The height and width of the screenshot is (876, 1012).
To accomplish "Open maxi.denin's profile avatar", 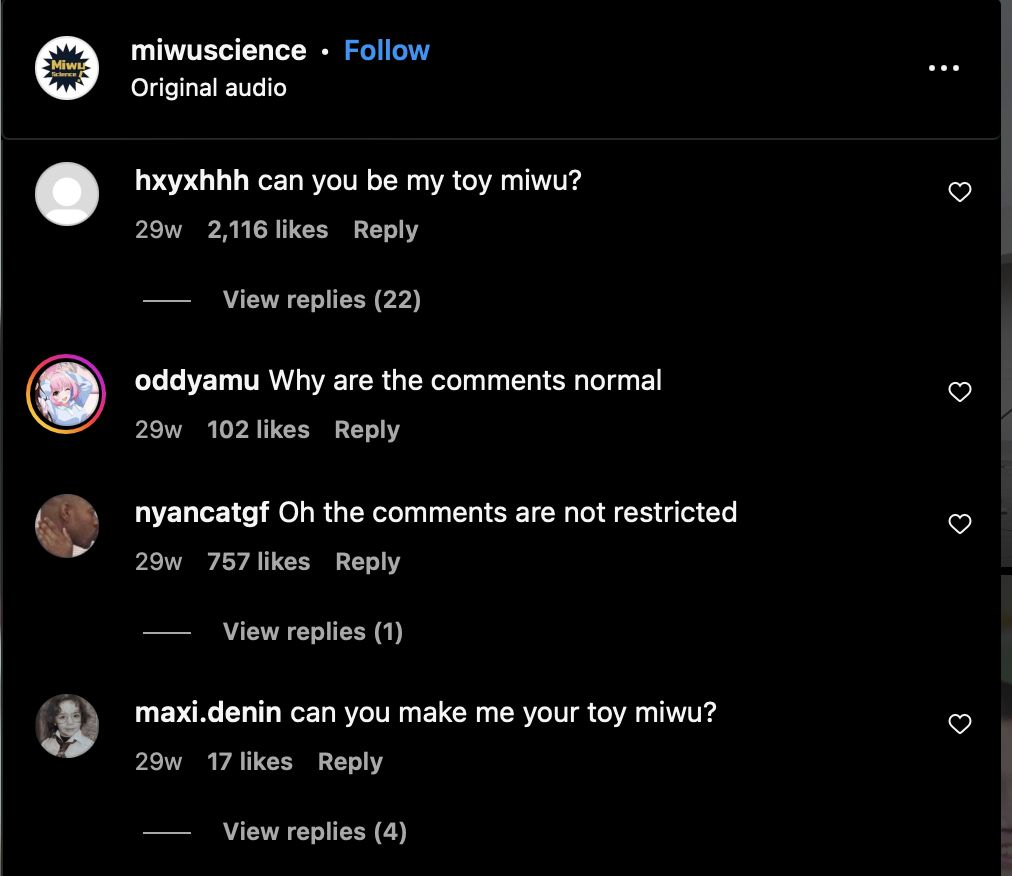I will [x=67, y=726].
